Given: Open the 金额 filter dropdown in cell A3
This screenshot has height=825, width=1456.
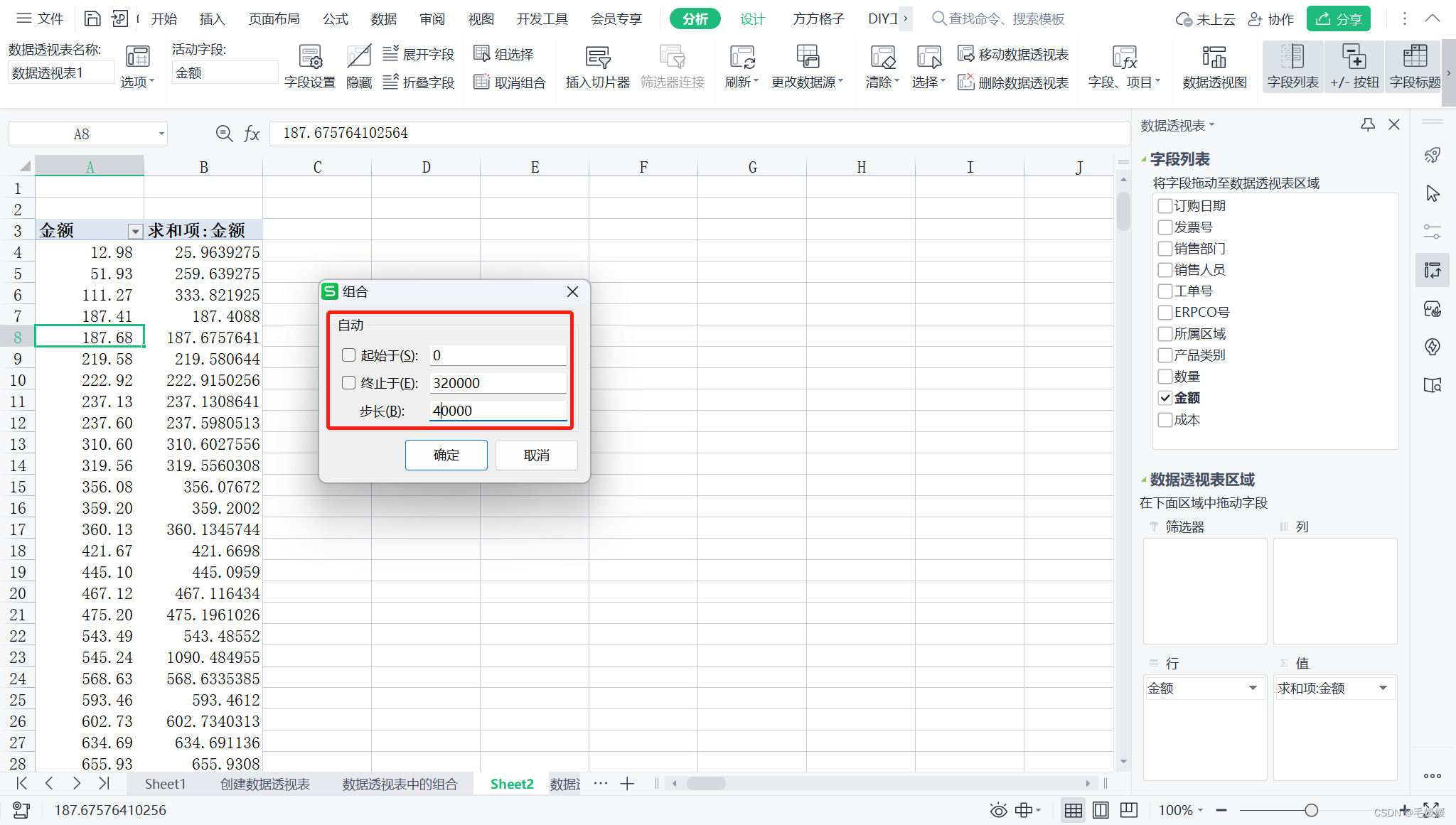Looking at the screenshot, I should pos(135,232).
